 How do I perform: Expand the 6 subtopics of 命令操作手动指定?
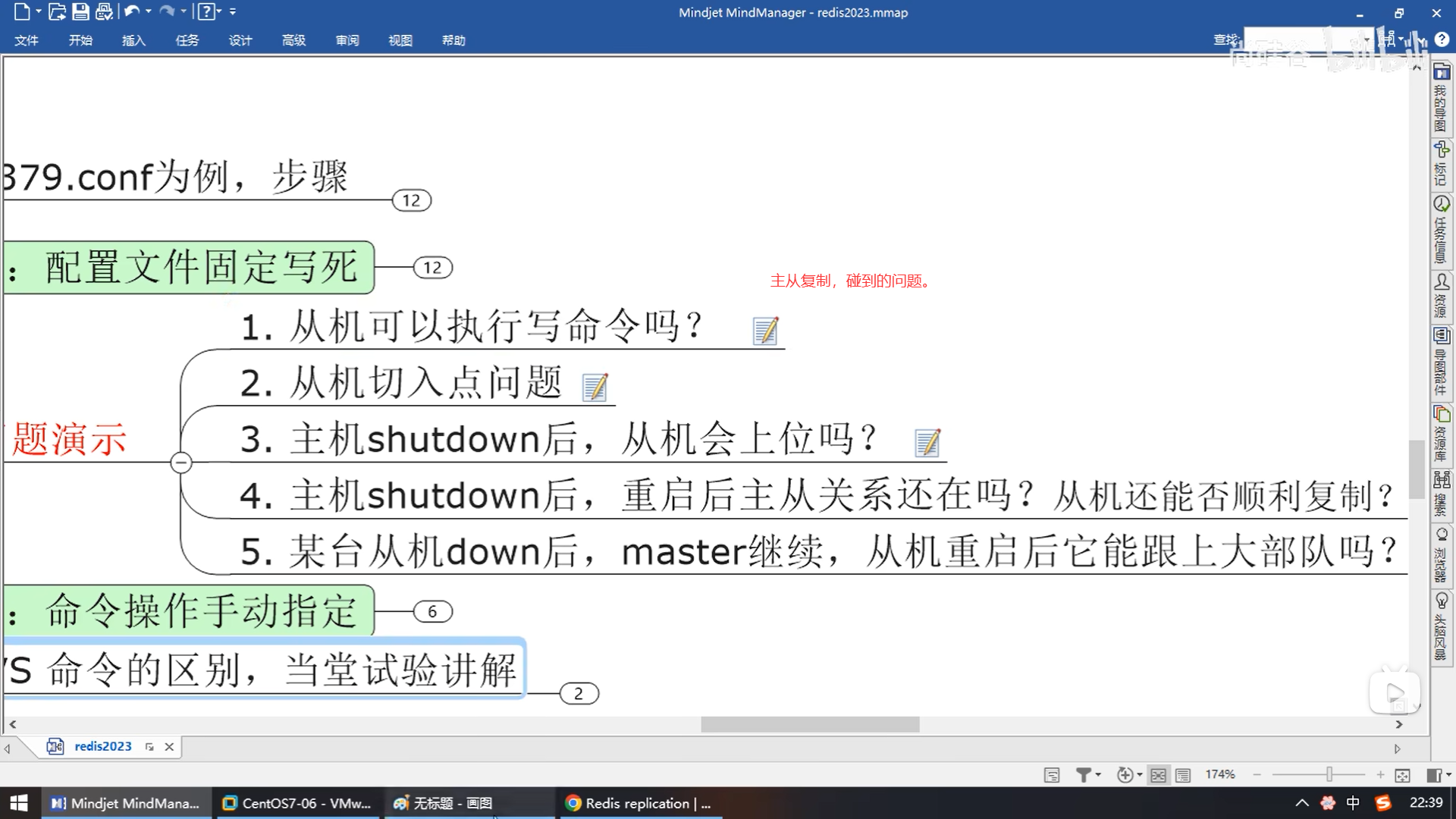(432, 612)
